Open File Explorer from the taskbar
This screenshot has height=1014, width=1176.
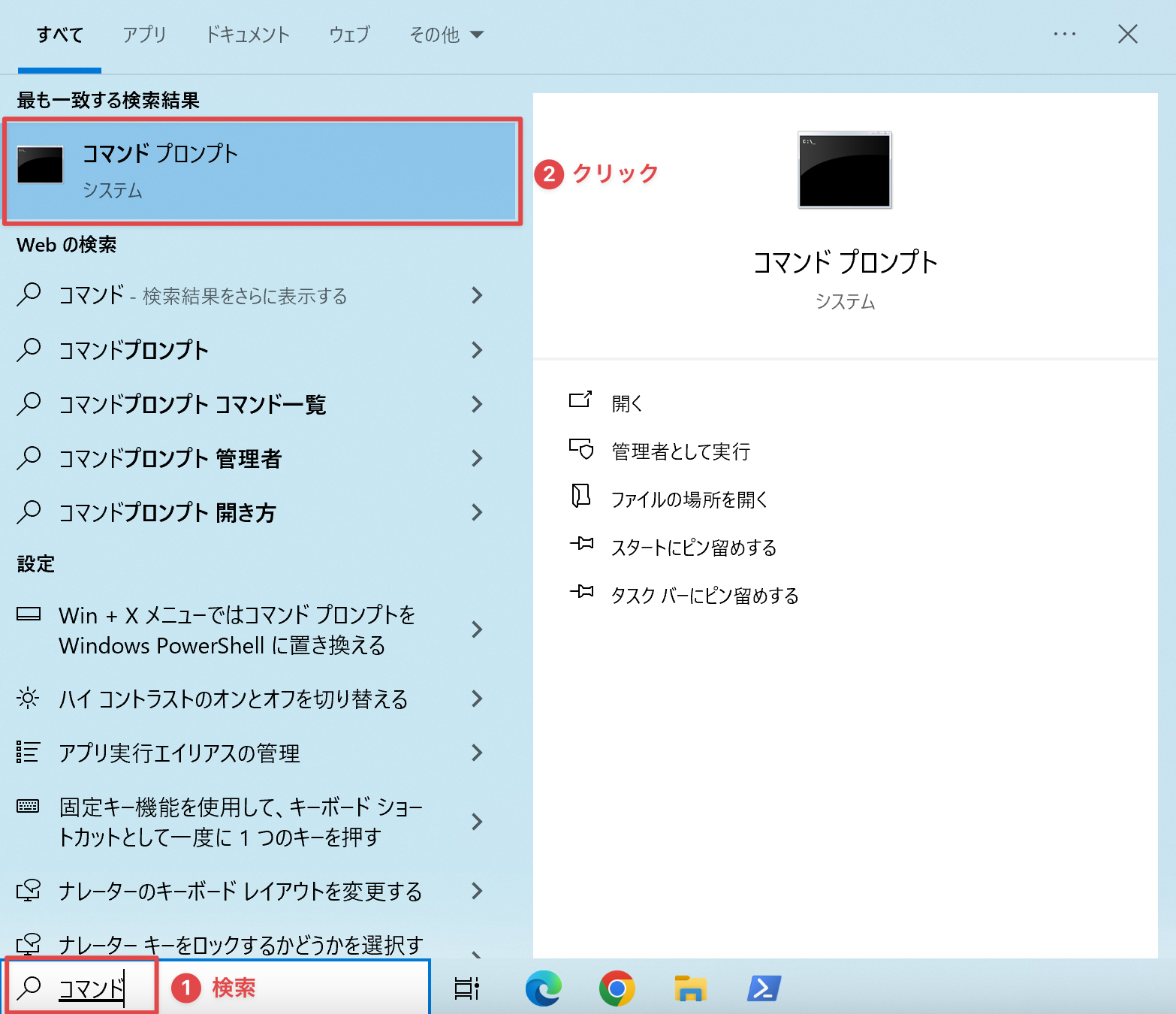(x=690, y=988)
